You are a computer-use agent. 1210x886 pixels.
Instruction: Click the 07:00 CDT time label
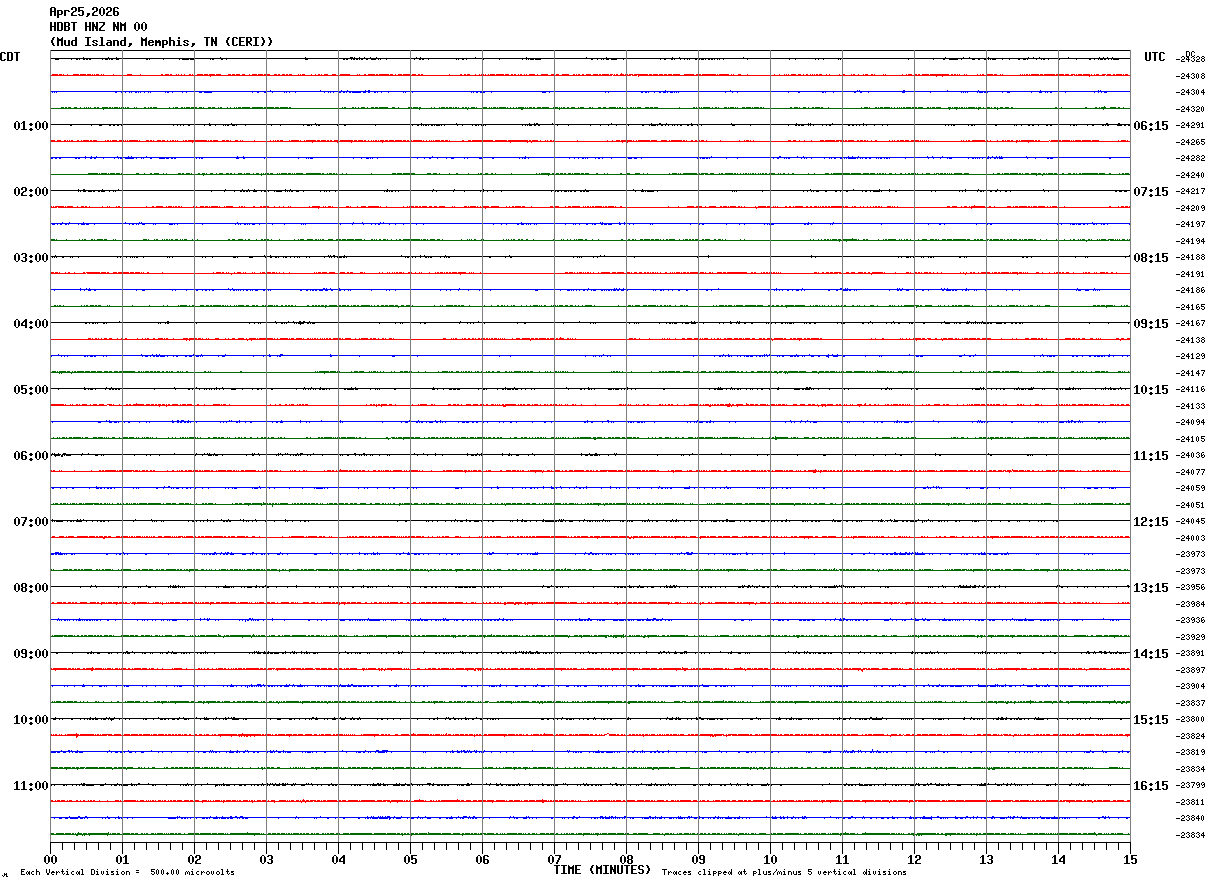coord(31,522)
